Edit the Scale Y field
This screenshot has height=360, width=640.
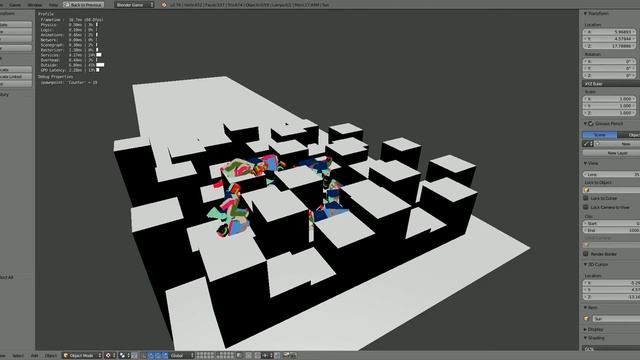(609, 106)
